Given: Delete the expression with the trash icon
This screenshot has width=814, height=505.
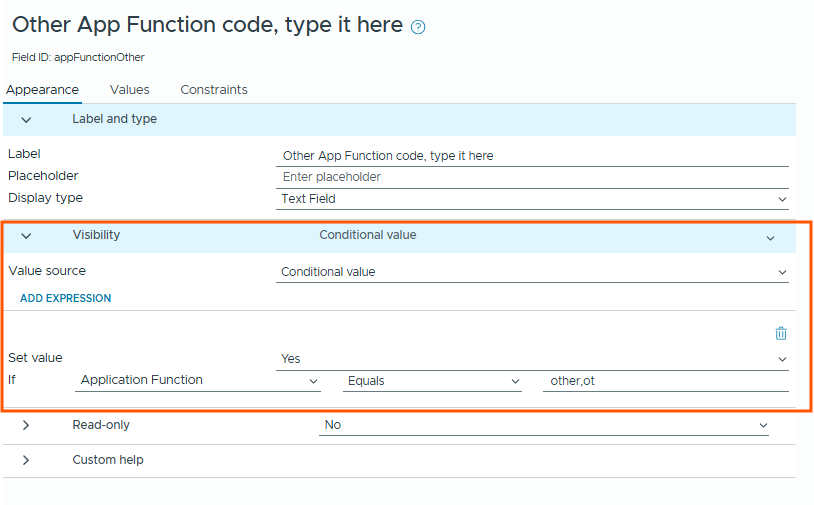Looking at the screenshot, I should click(781, 334).
